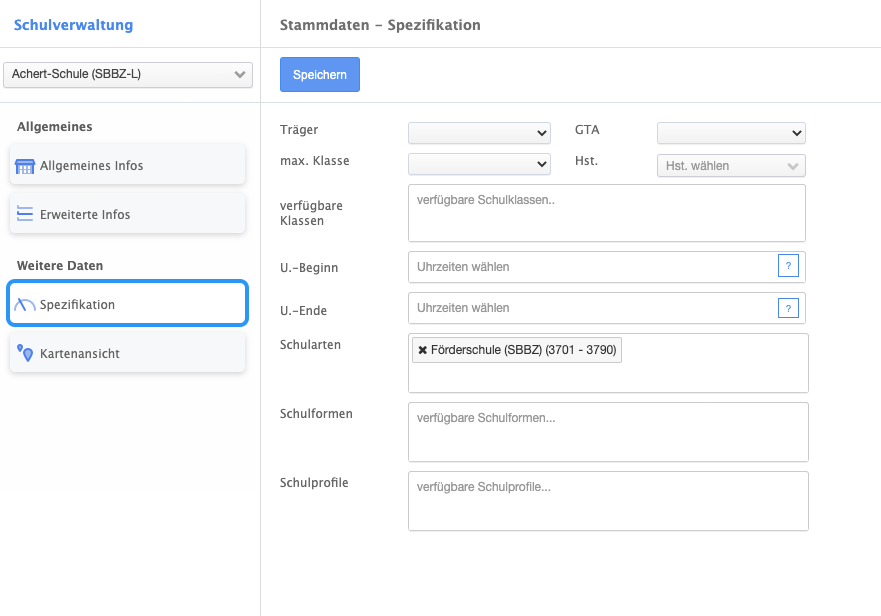Expand the GTA dropdown

click(x=730, y=133)
